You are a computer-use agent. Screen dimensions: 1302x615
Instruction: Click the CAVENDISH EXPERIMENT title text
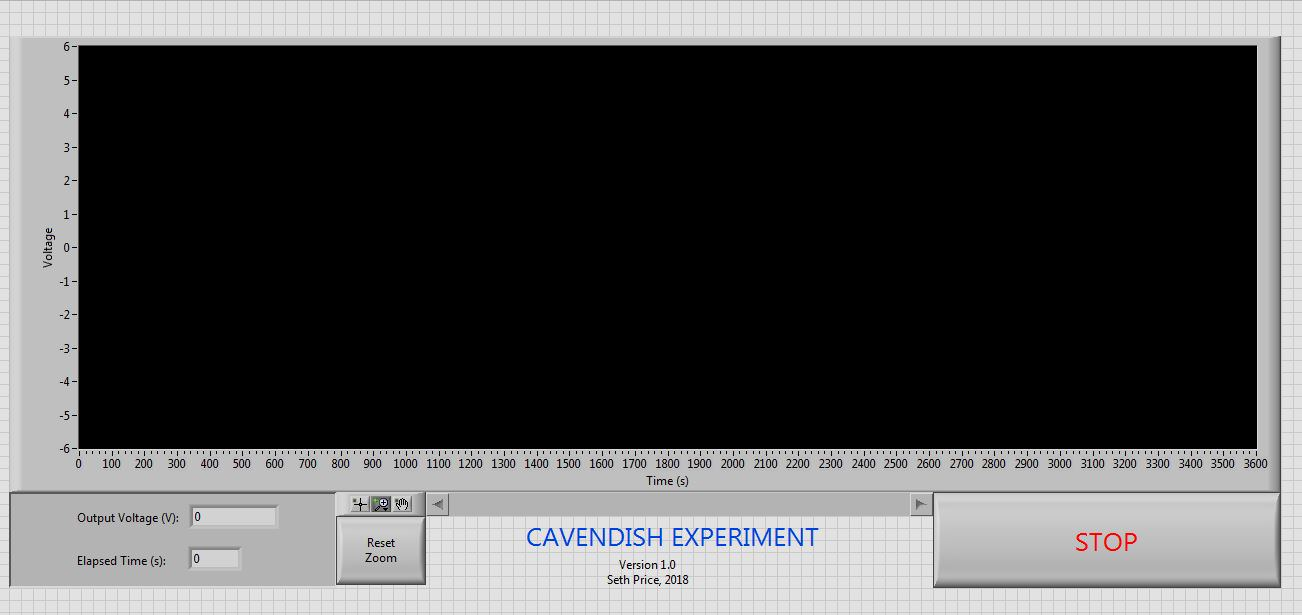672,537
